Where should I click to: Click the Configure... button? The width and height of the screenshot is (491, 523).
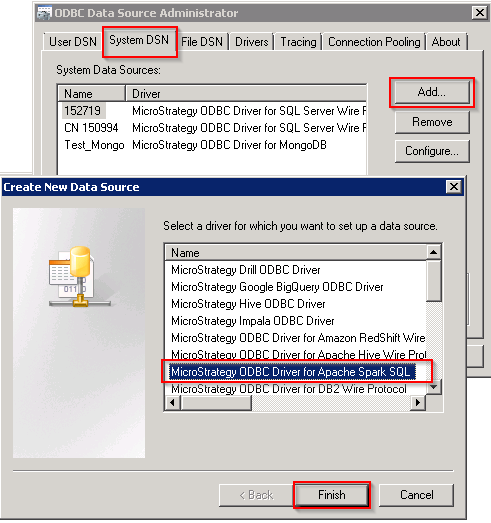[x=432, y=151]
